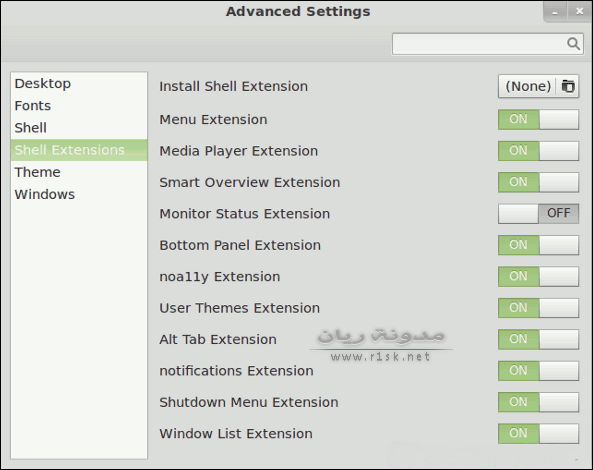Disable the noa11y Extension toggle
This screenshot has width=593, height=470.
coord(538,276)
